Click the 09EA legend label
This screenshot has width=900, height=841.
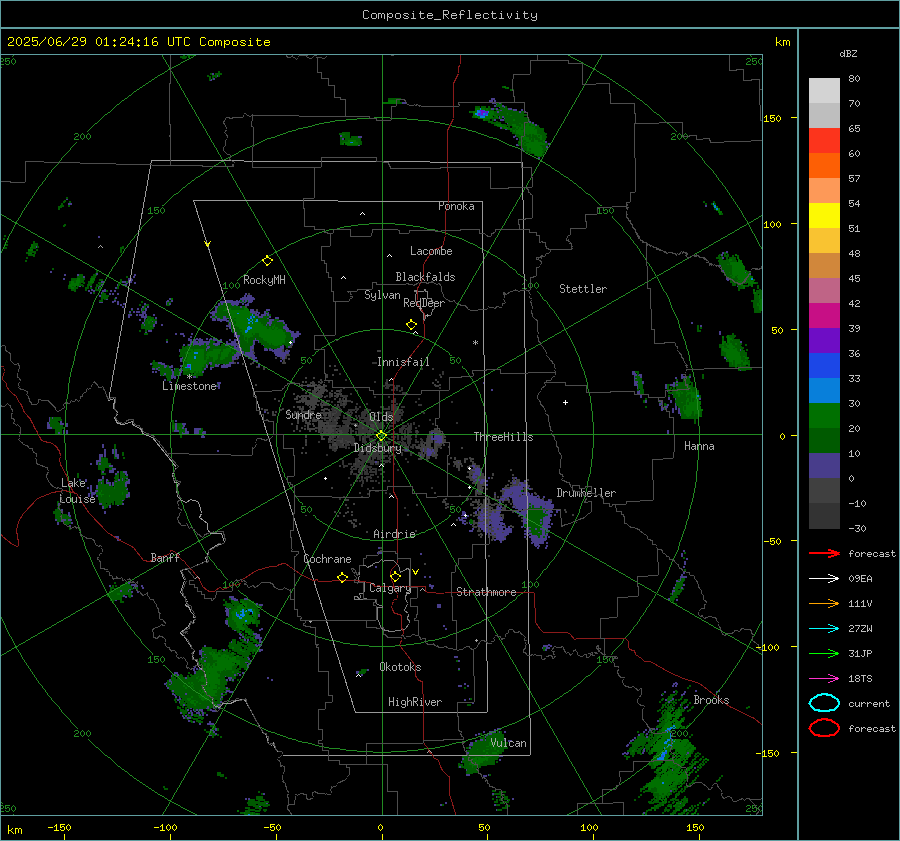click(x=860, y=579)
